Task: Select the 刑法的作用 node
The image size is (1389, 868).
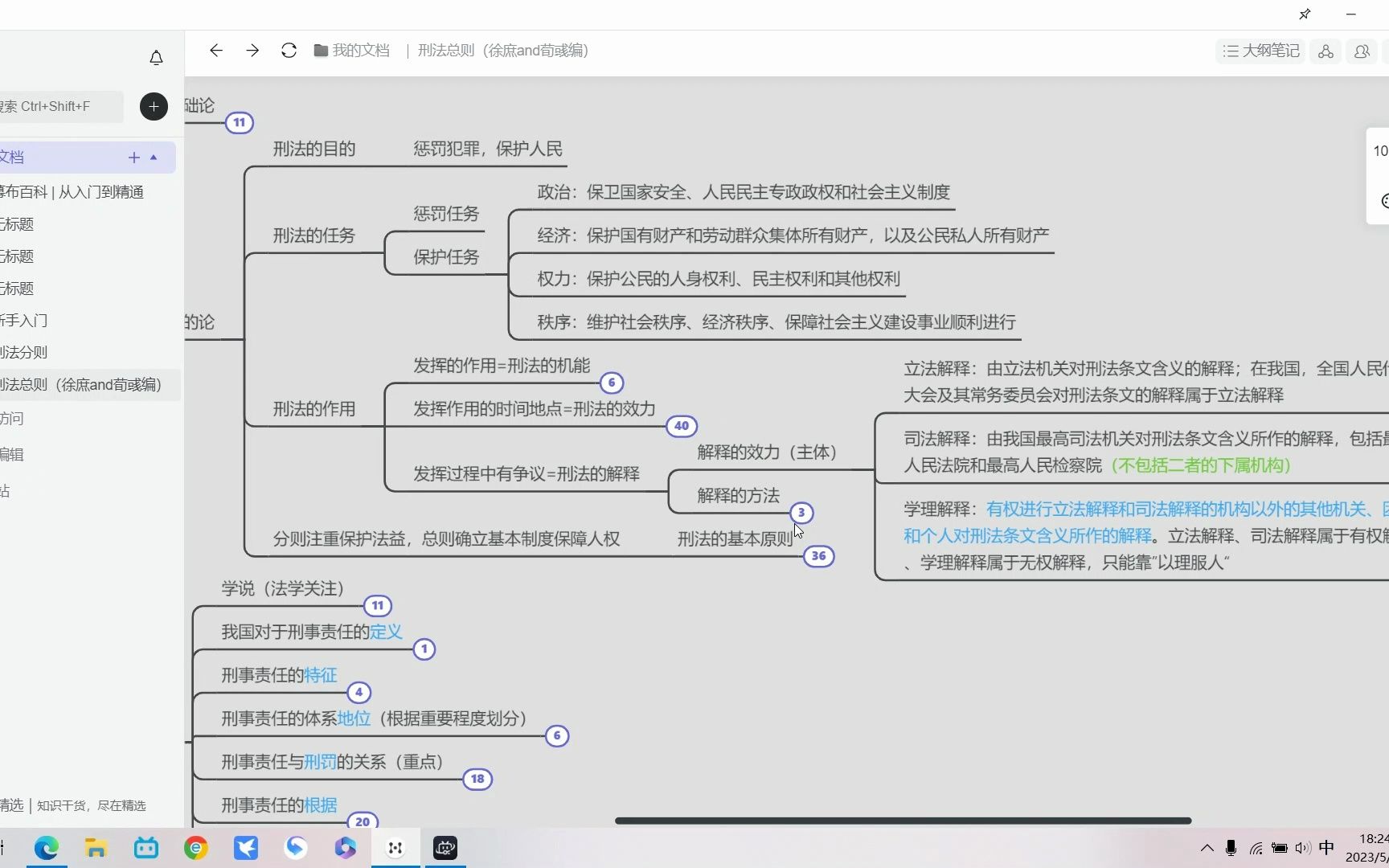Action: [x=314, y=409]
